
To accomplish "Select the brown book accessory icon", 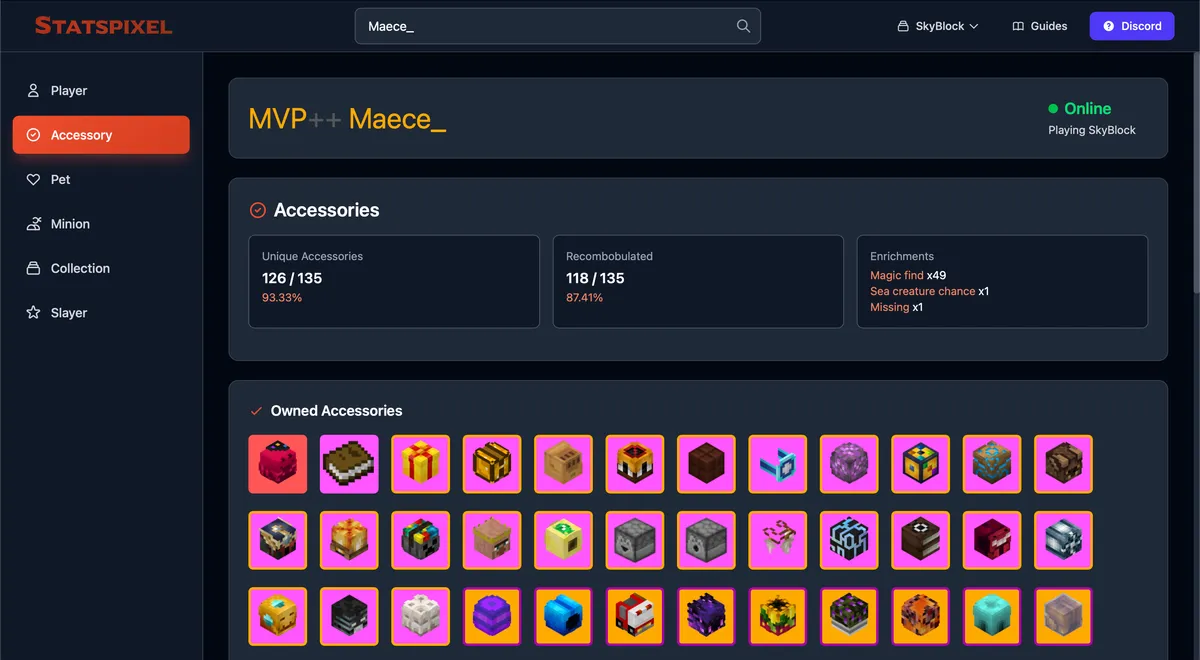I will [349, 464].
